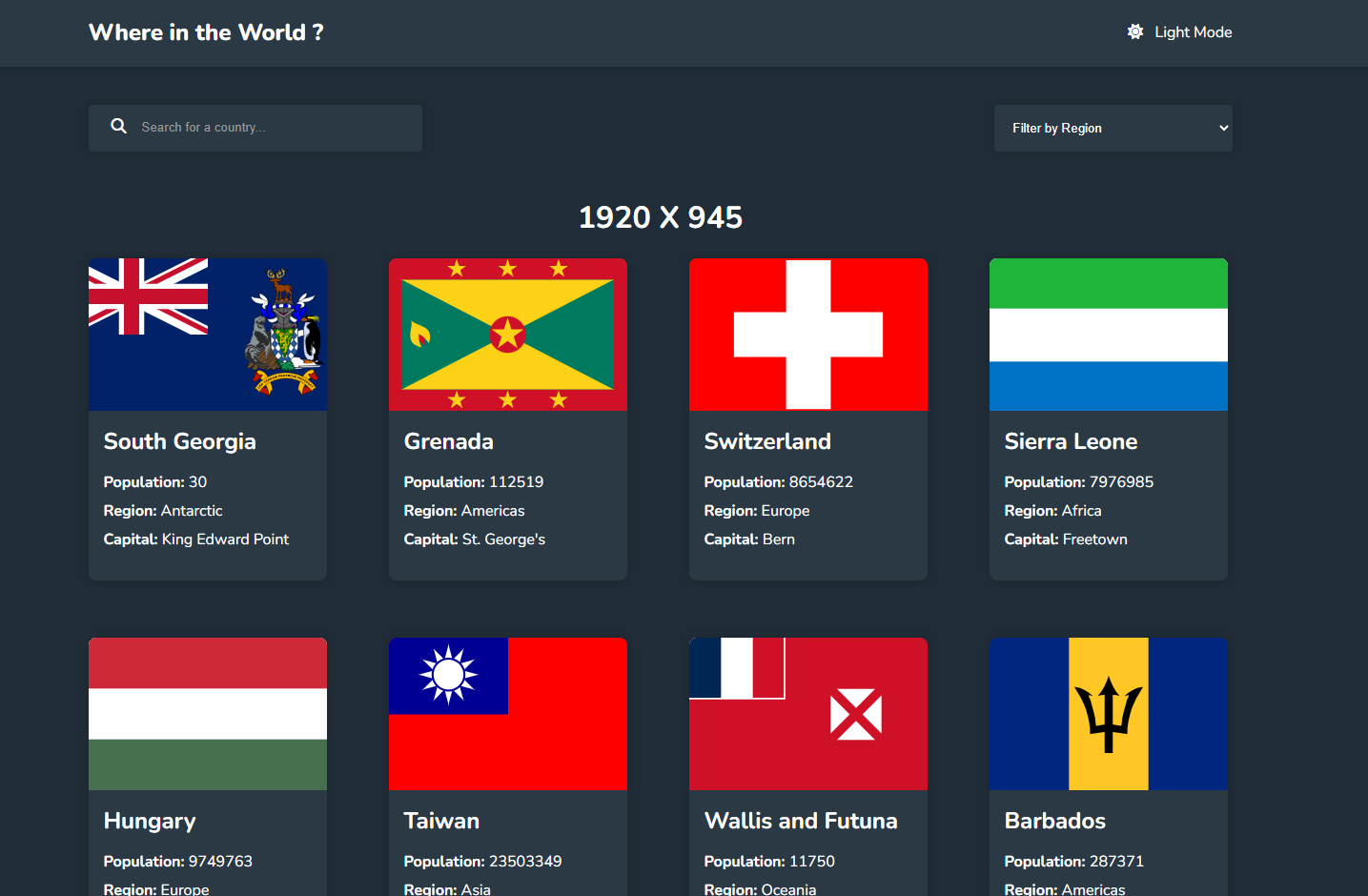The image size is (1368, 896).
Task: Select the Taiwan country name
Action: [x=441, y=821]
